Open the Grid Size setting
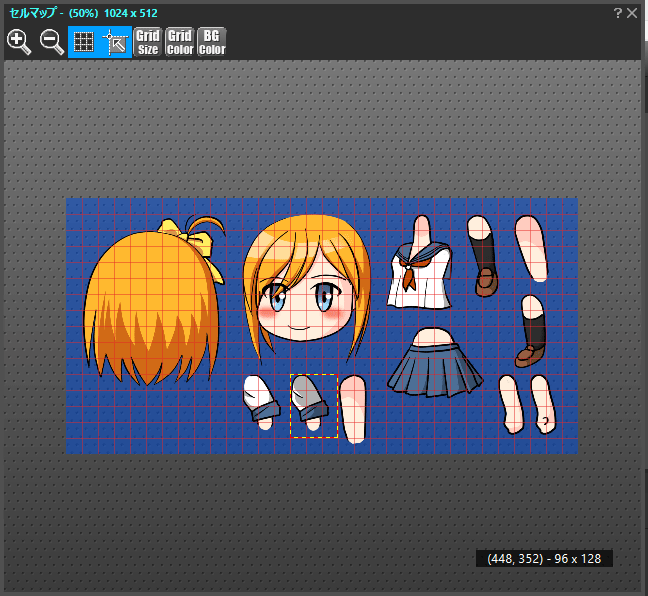 pos(148,42)
